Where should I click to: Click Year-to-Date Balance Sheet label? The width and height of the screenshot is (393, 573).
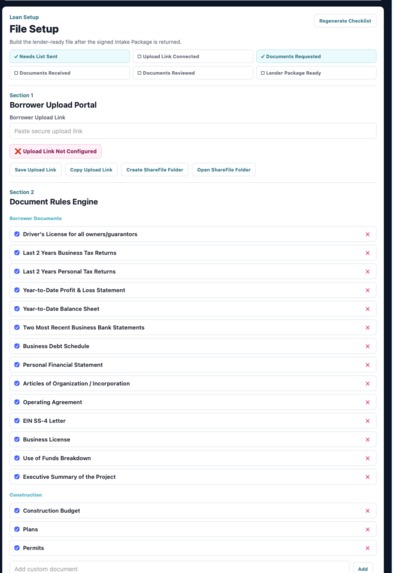tap(61, 309)
